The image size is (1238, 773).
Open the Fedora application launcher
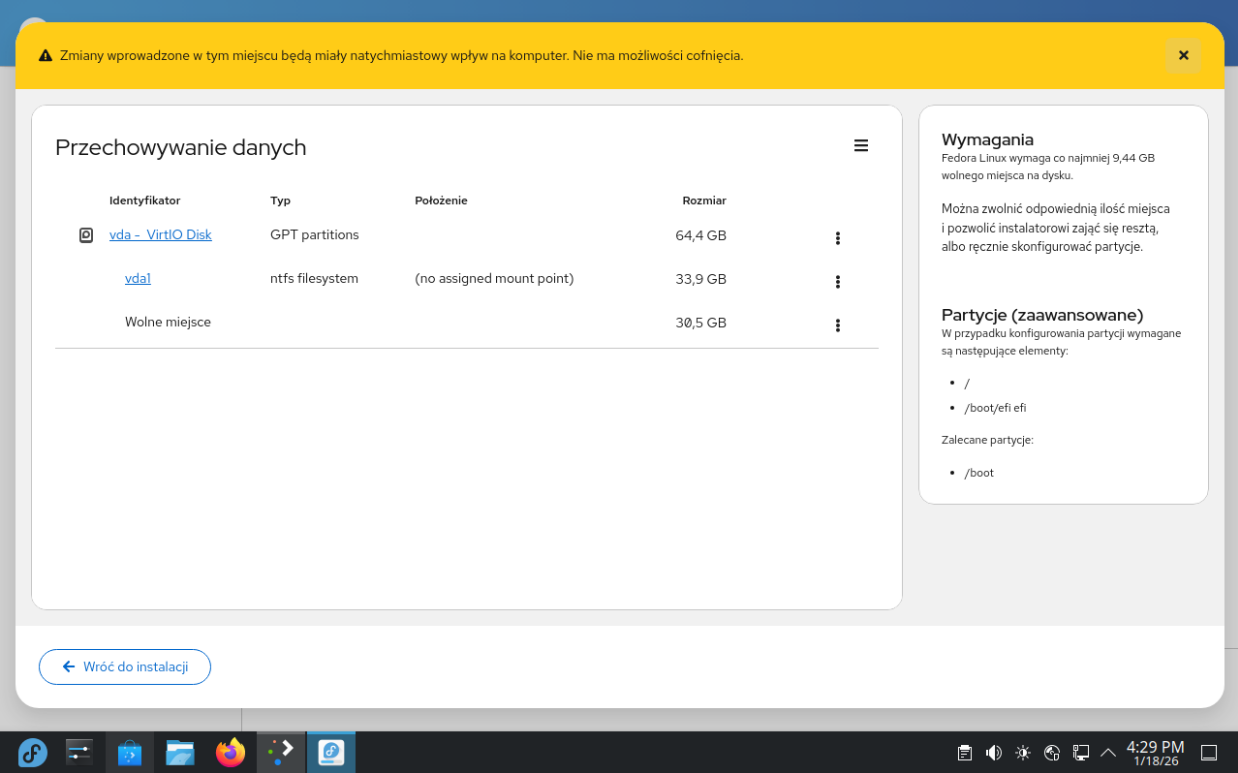point(32,752)
